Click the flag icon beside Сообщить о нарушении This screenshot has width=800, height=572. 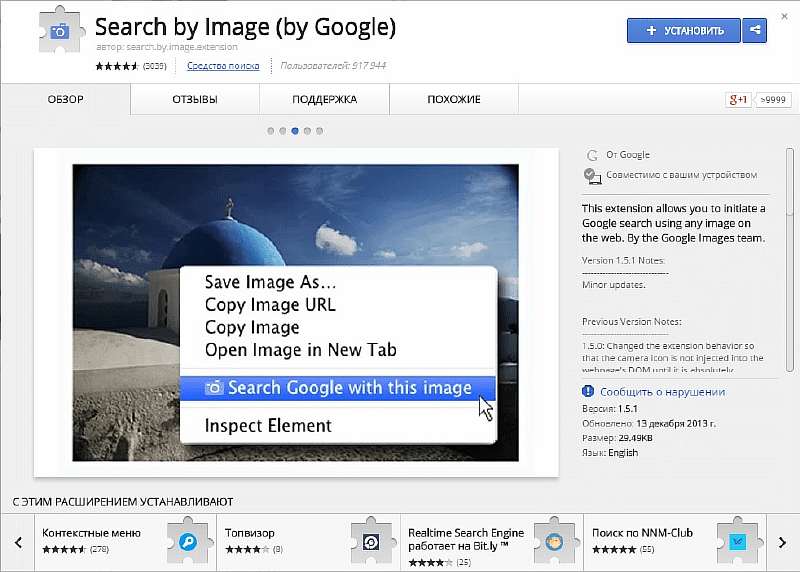click(x=589, y=392)
